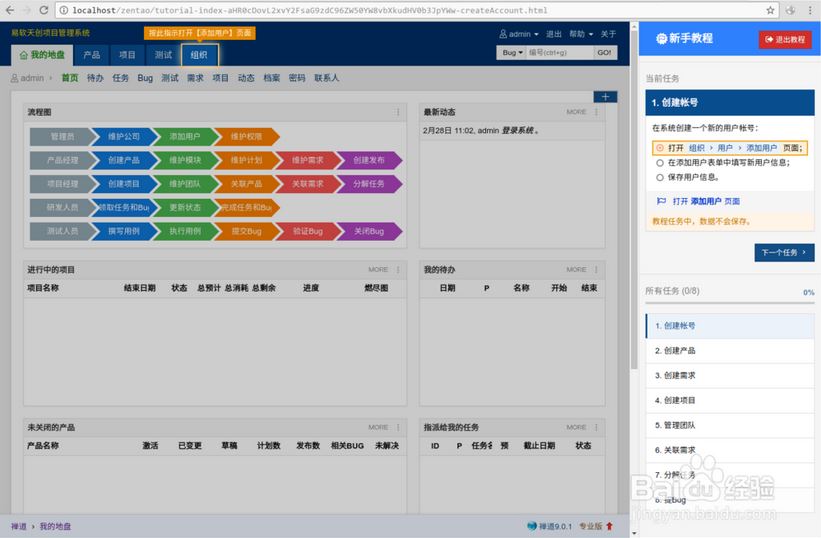Open 动态 in the sub navigation

click(246, 78)
